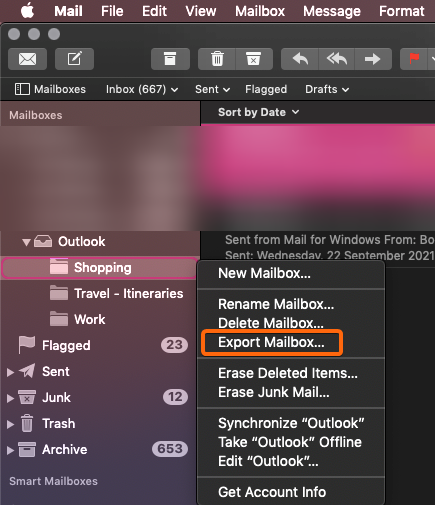Reply using the single arrow icon
The width and height of the screenshot is (435, 505).
pos(300,59)
